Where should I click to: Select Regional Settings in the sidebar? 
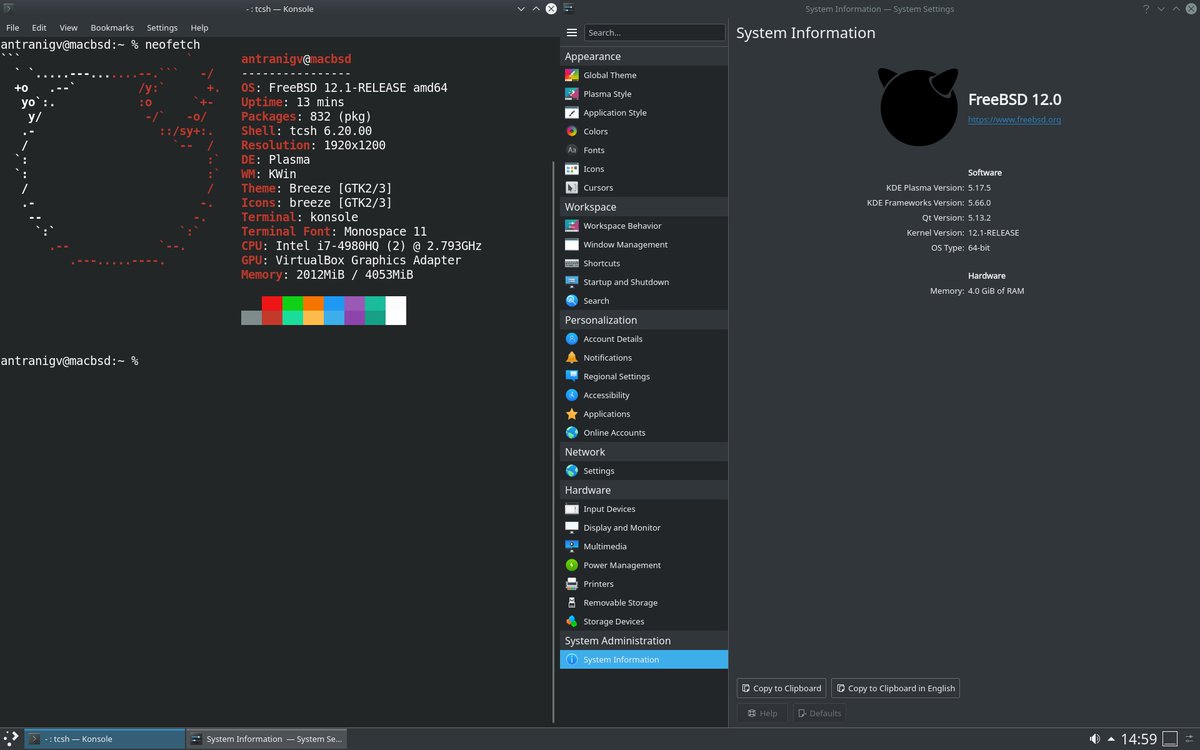[x=644, y=376]
